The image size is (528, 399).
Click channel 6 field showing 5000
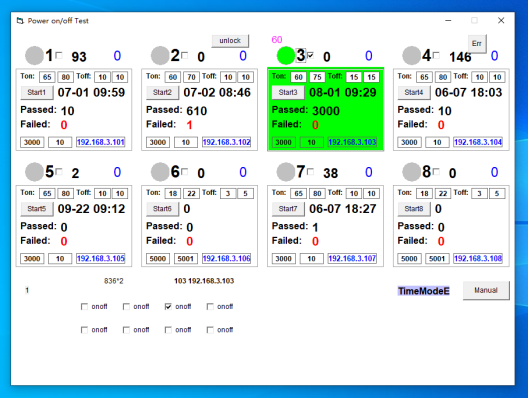[x=158, y=259]
